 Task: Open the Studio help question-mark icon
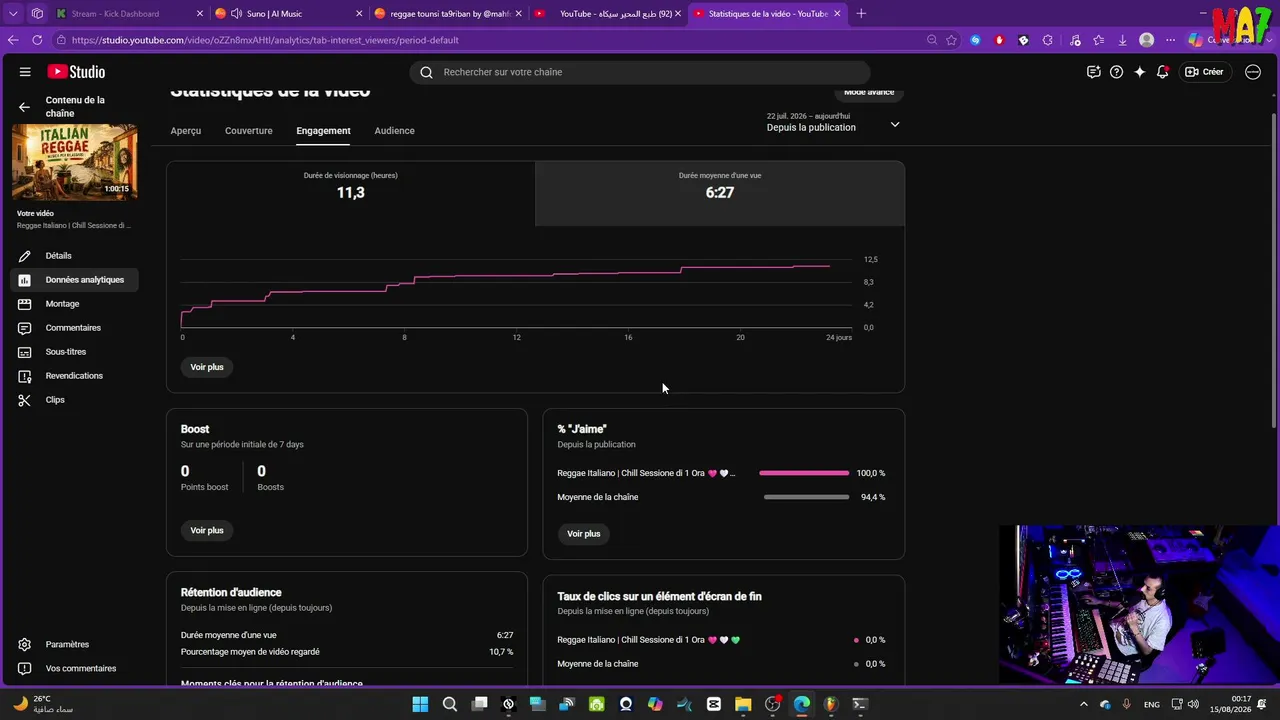[x=1116, y=72]
